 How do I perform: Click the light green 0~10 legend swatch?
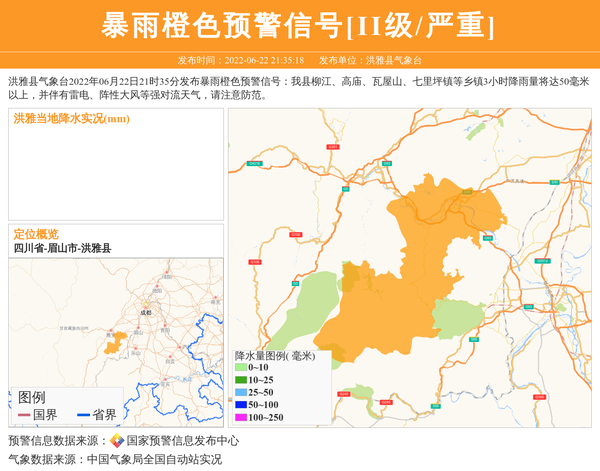click(x=241, y=367)
